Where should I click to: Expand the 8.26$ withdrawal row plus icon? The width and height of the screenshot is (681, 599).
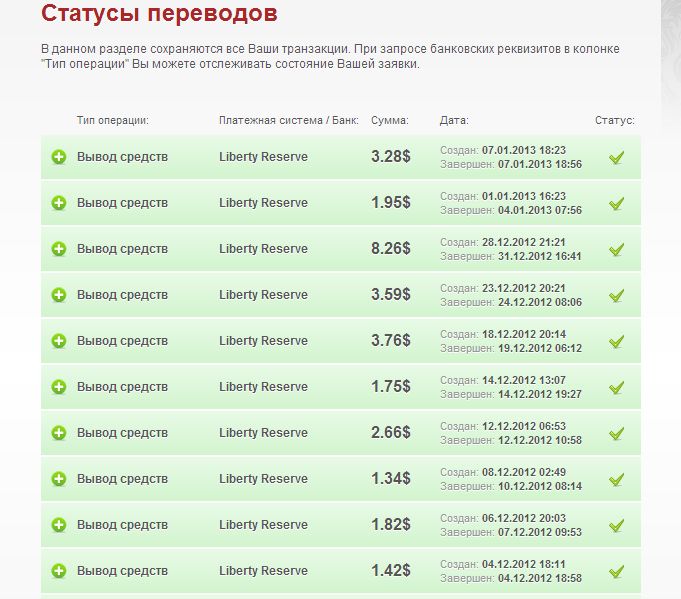(59, 249)
